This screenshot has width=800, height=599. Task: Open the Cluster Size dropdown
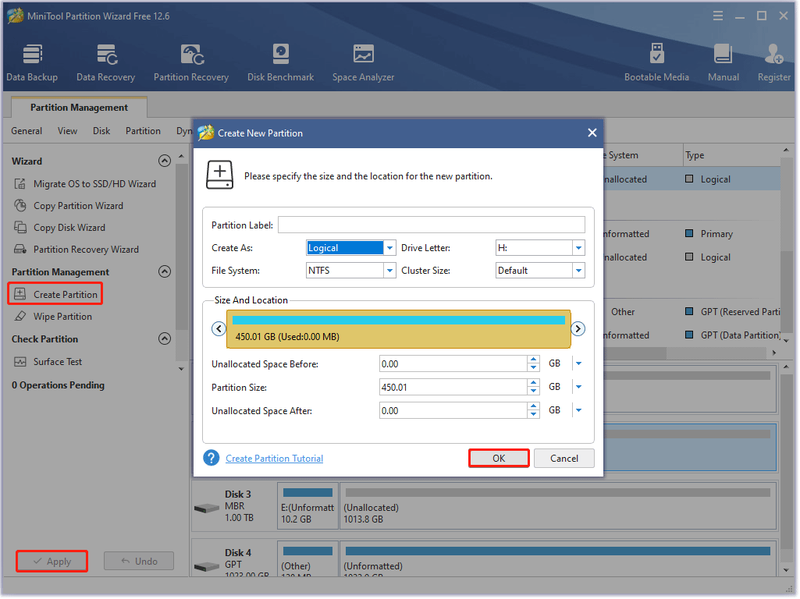tap(579, 271)
